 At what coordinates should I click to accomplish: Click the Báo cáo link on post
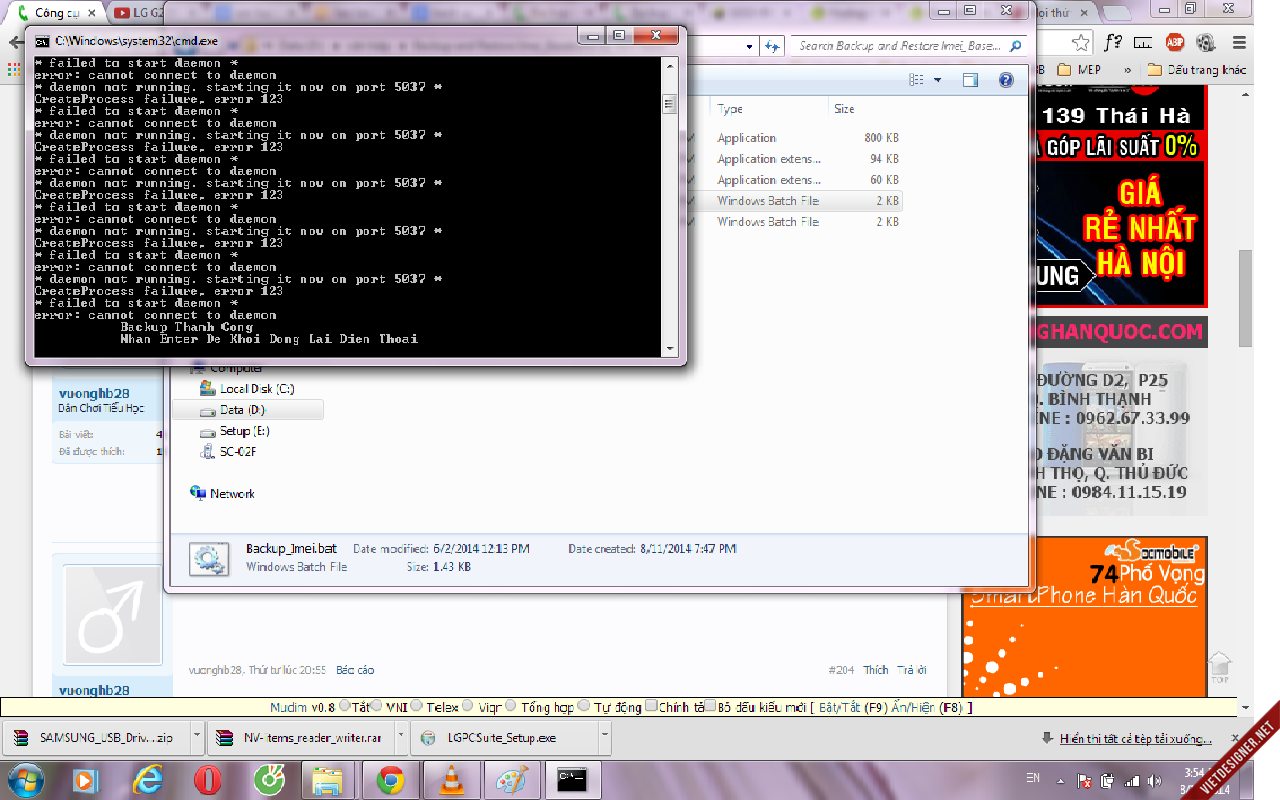(355, 670)
